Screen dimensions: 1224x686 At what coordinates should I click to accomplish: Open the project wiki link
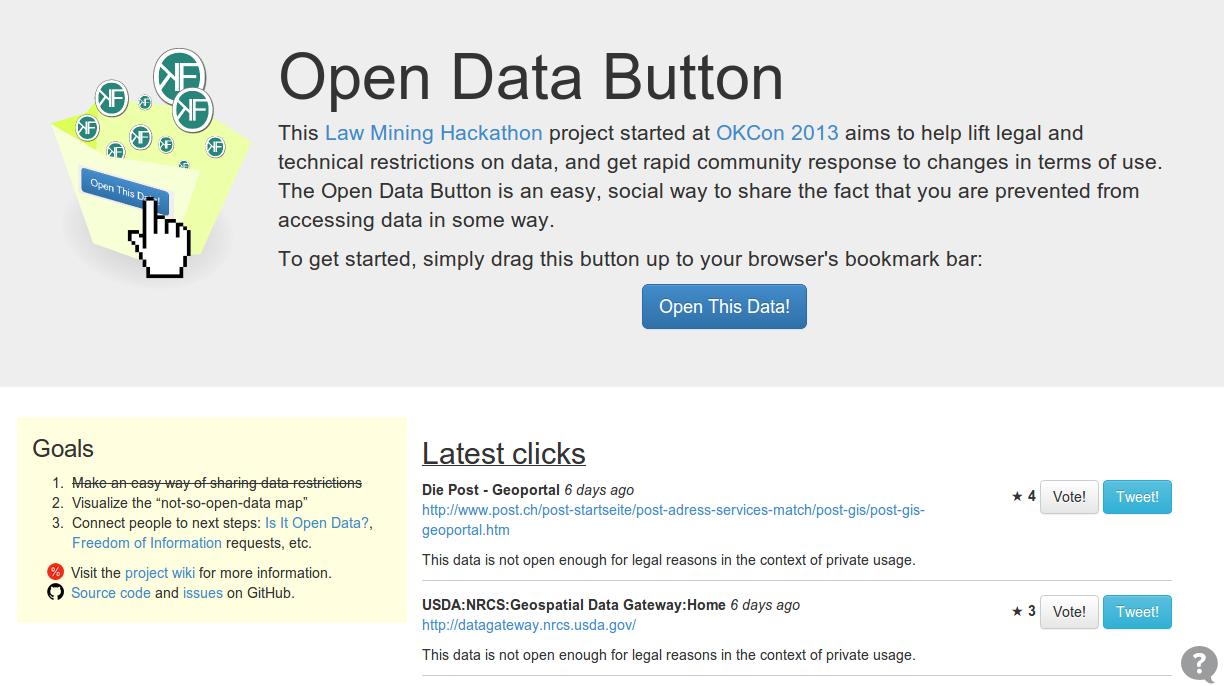click(x=160, y=573)
